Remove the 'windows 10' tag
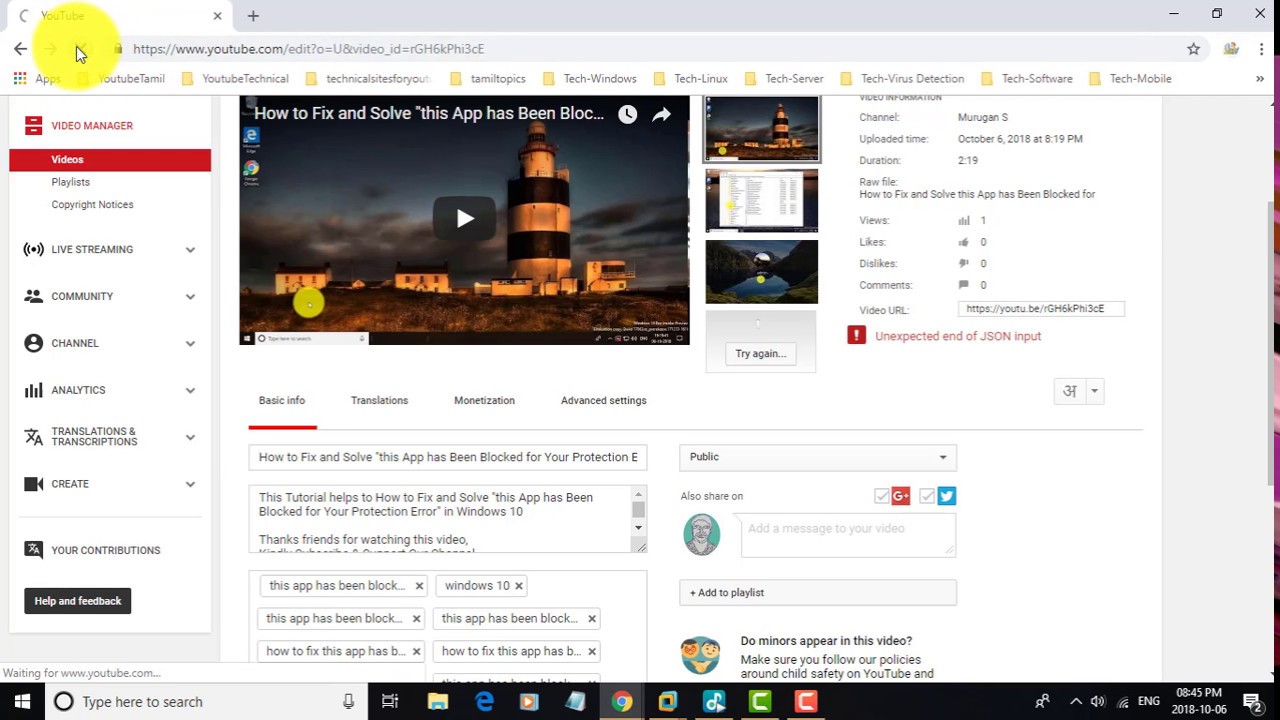Screen dimensions: 1280x720 519,586
